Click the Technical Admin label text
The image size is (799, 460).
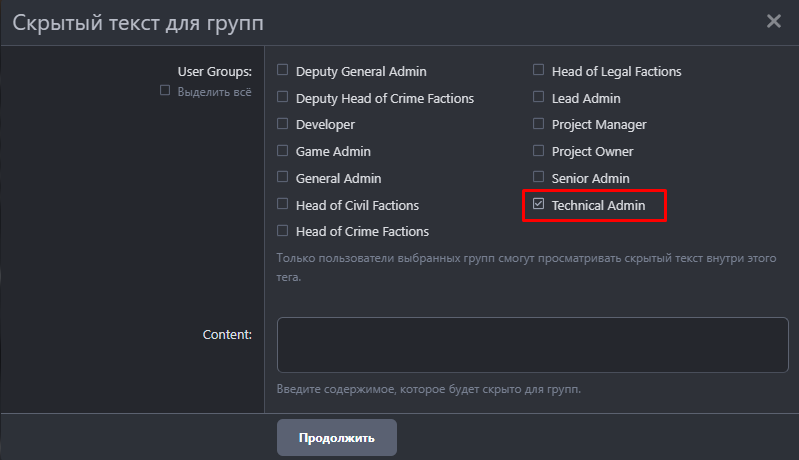[598, 206]
